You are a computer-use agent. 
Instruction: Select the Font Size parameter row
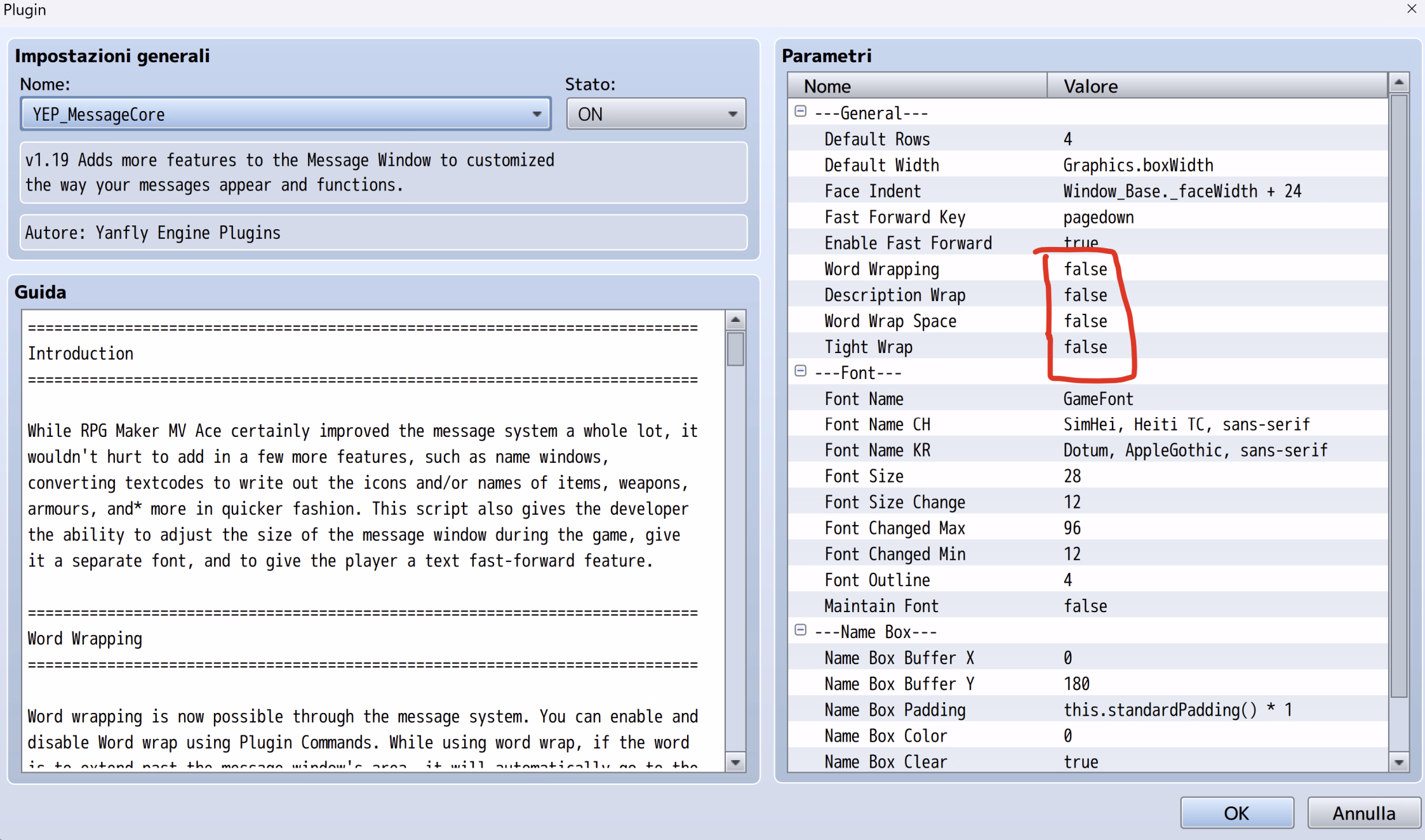pyautogui.click(x=864, y=476)
